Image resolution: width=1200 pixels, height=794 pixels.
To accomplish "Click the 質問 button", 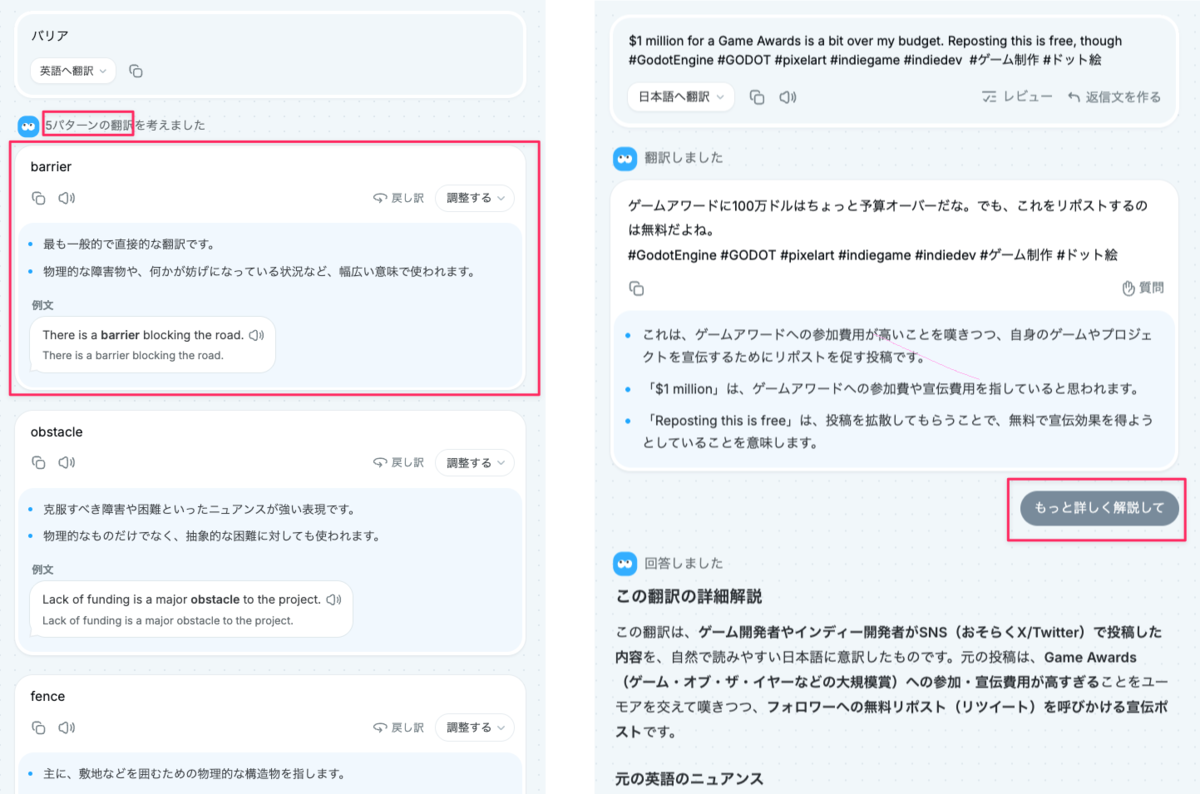I will [x=1143, y=288].
